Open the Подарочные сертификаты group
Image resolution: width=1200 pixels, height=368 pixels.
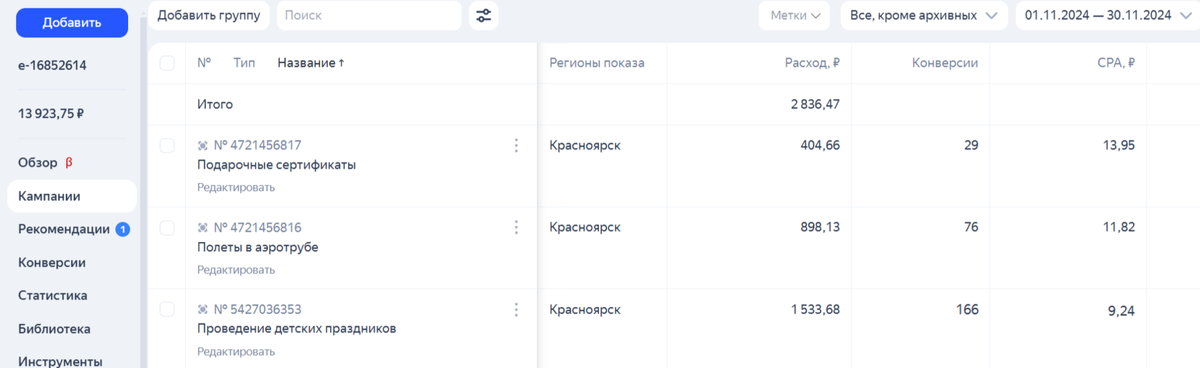pos(277,165)
